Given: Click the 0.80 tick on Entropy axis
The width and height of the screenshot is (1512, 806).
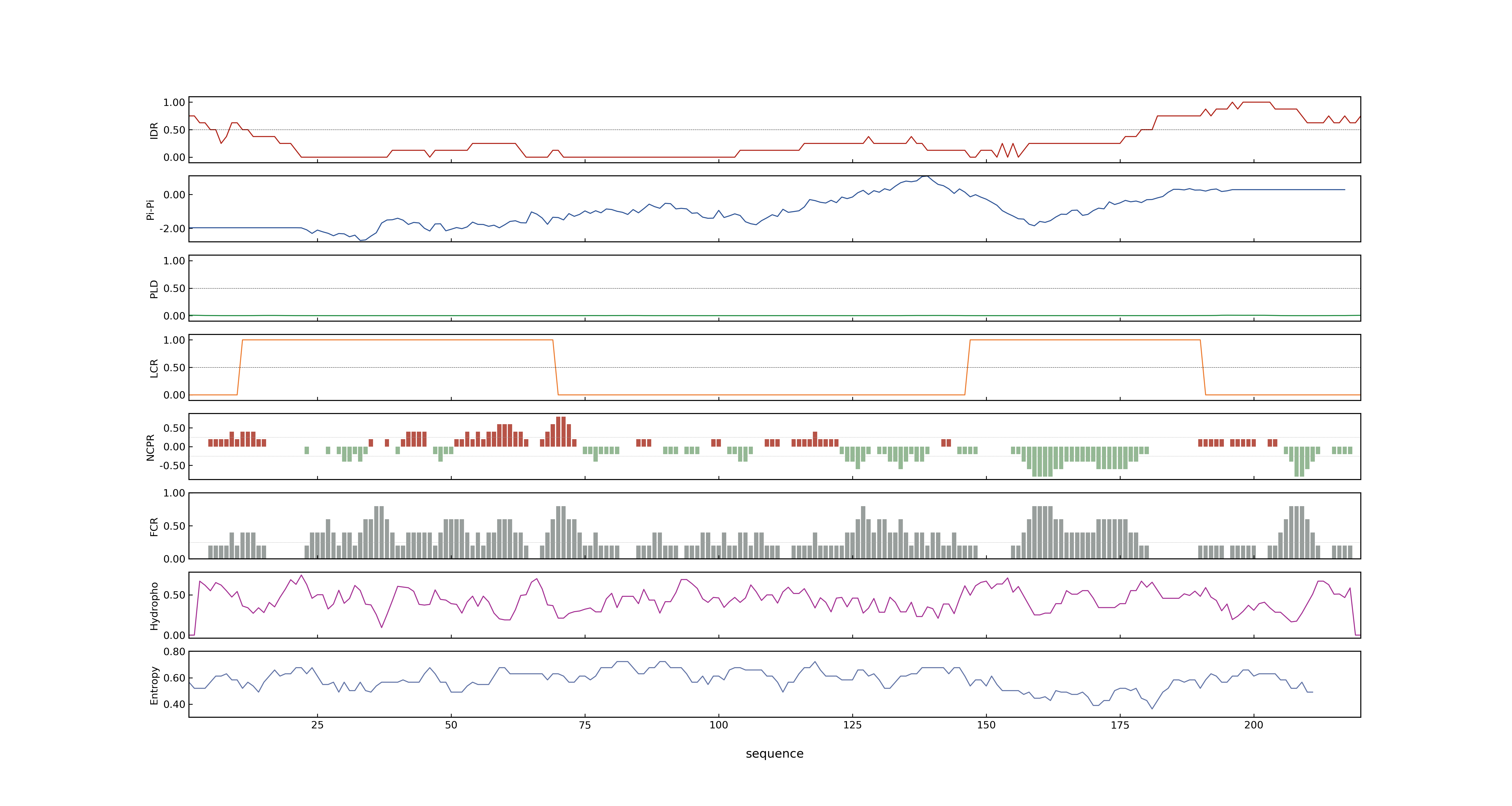Looking at the screenshot, I should (174, 651).
